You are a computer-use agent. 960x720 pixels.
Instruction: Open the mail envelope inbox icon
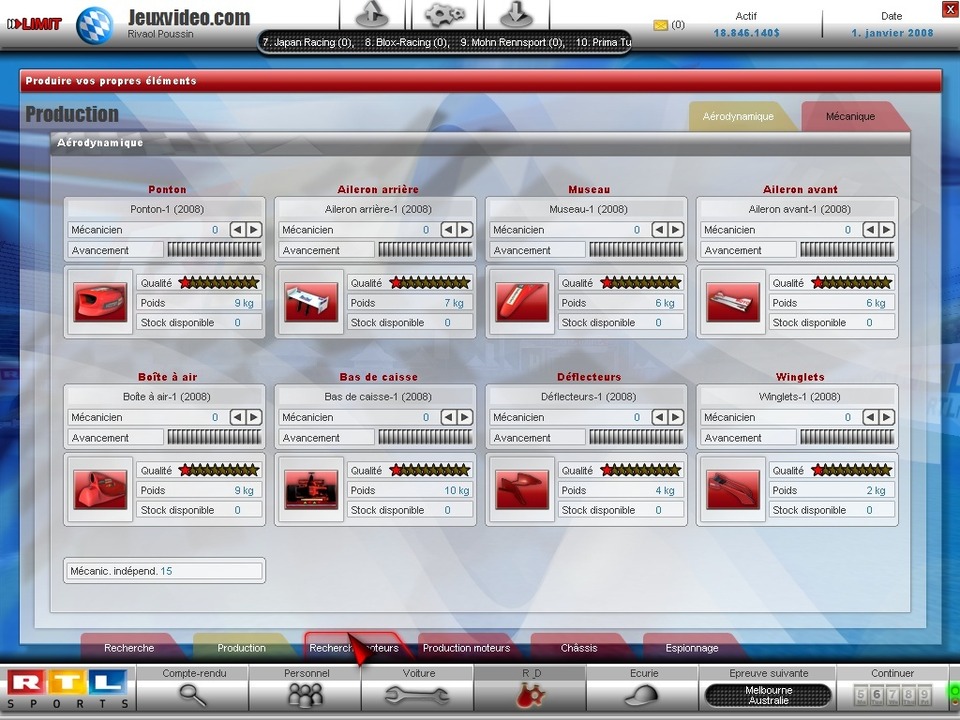coord(660,25)
